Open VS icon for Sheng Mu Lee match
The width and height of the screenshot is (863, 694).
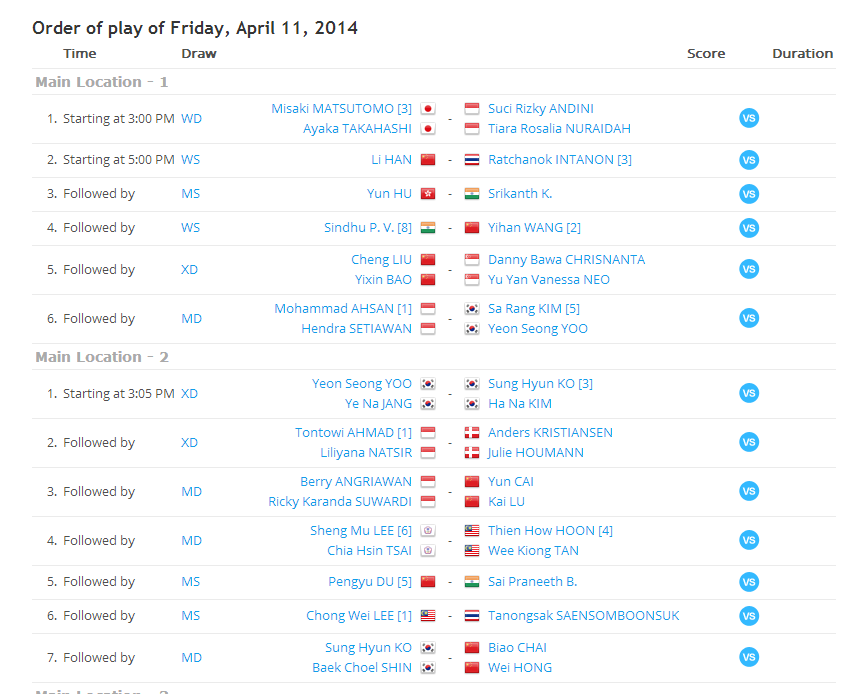tap(749, 540)
